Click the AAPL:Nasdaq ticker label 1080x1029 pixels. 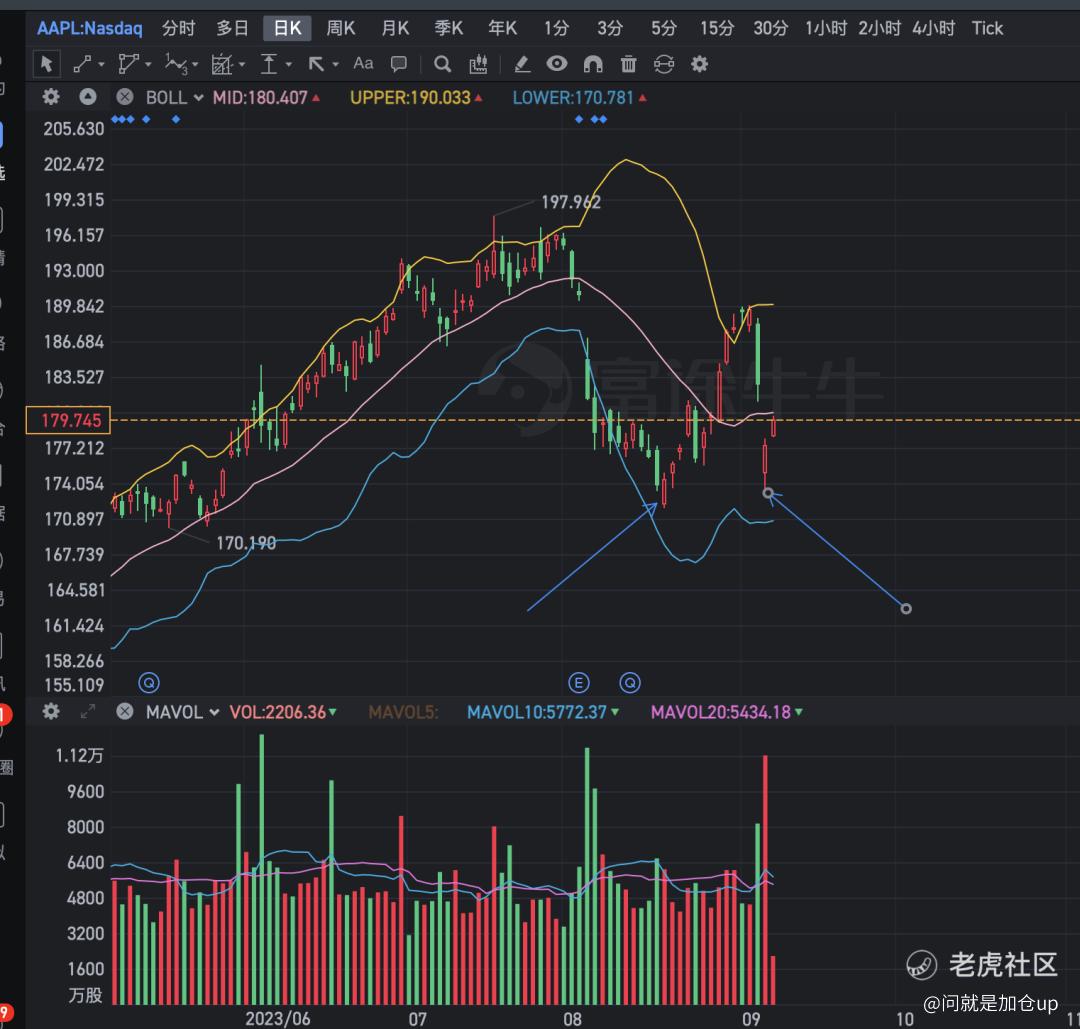pos(90,28)
